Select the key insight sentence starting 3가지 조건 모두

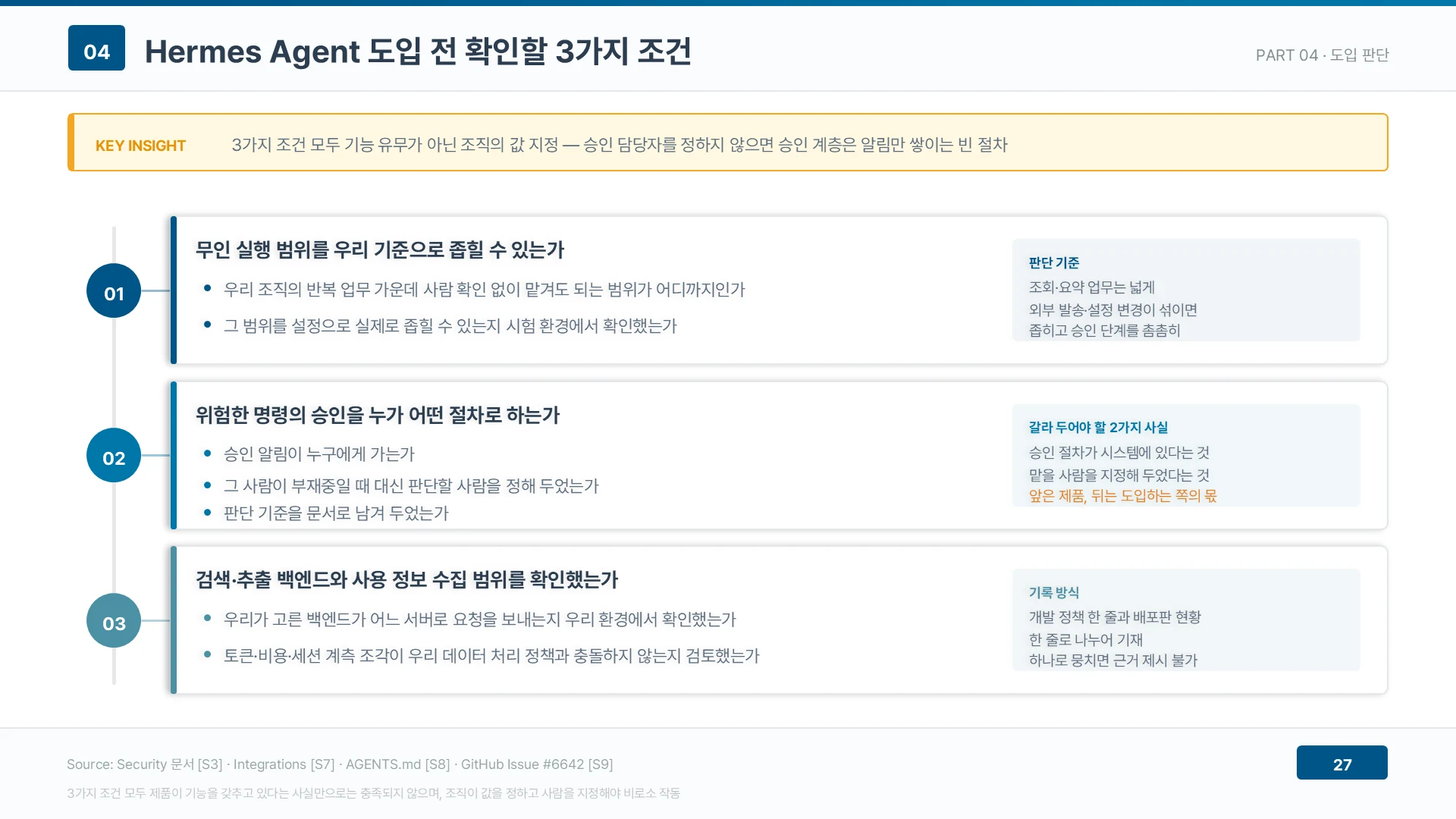click(x=619, y=145)
